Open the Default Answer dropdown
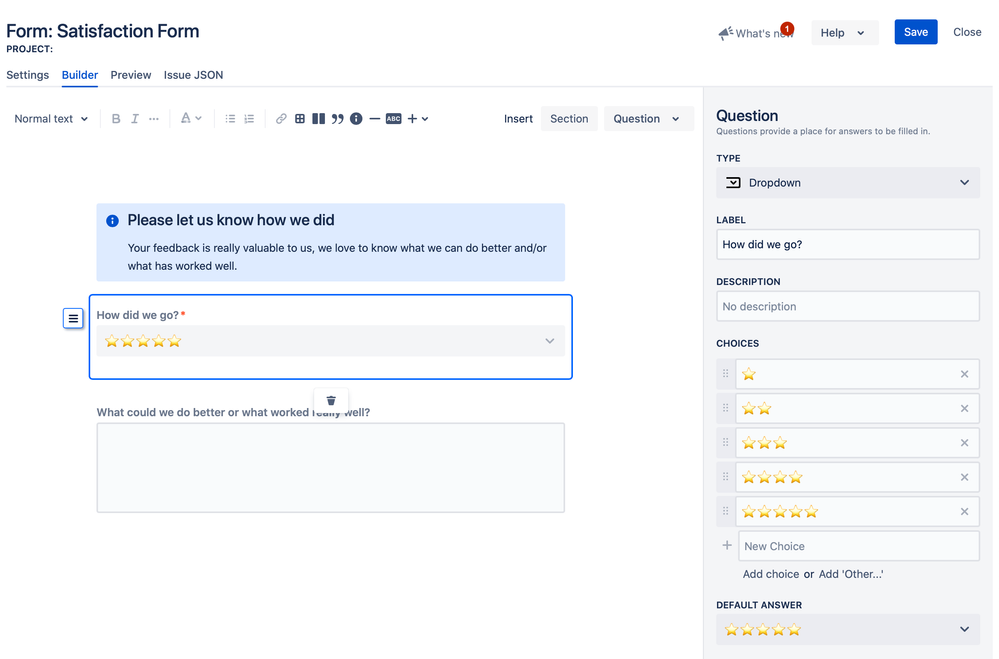This screenshot has height=659, width=999. 847,629
